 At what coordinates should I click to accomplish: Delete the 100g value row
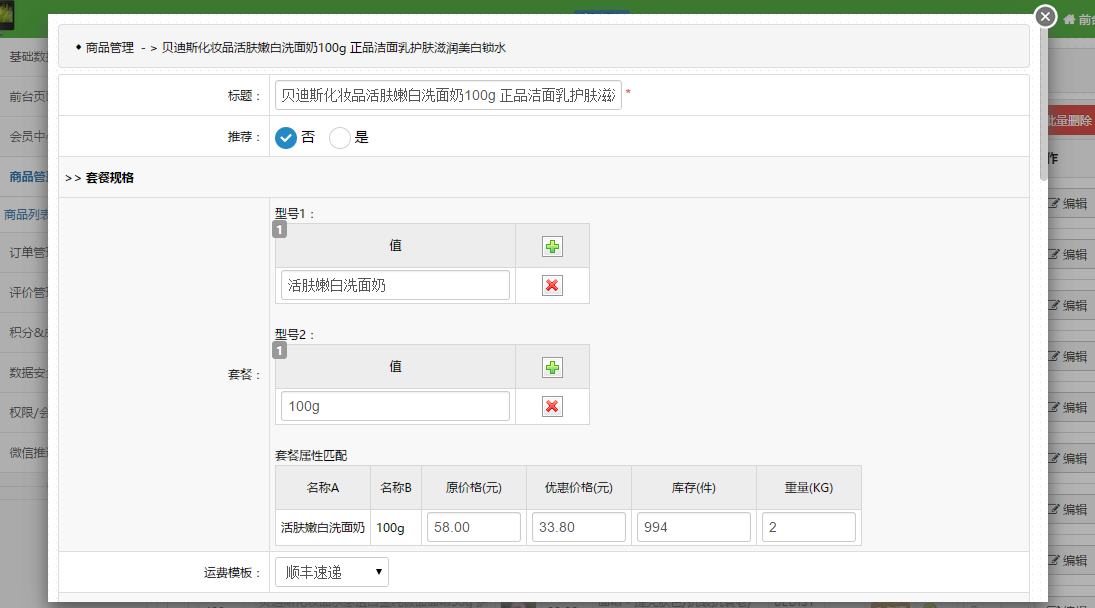pos(552,406)
